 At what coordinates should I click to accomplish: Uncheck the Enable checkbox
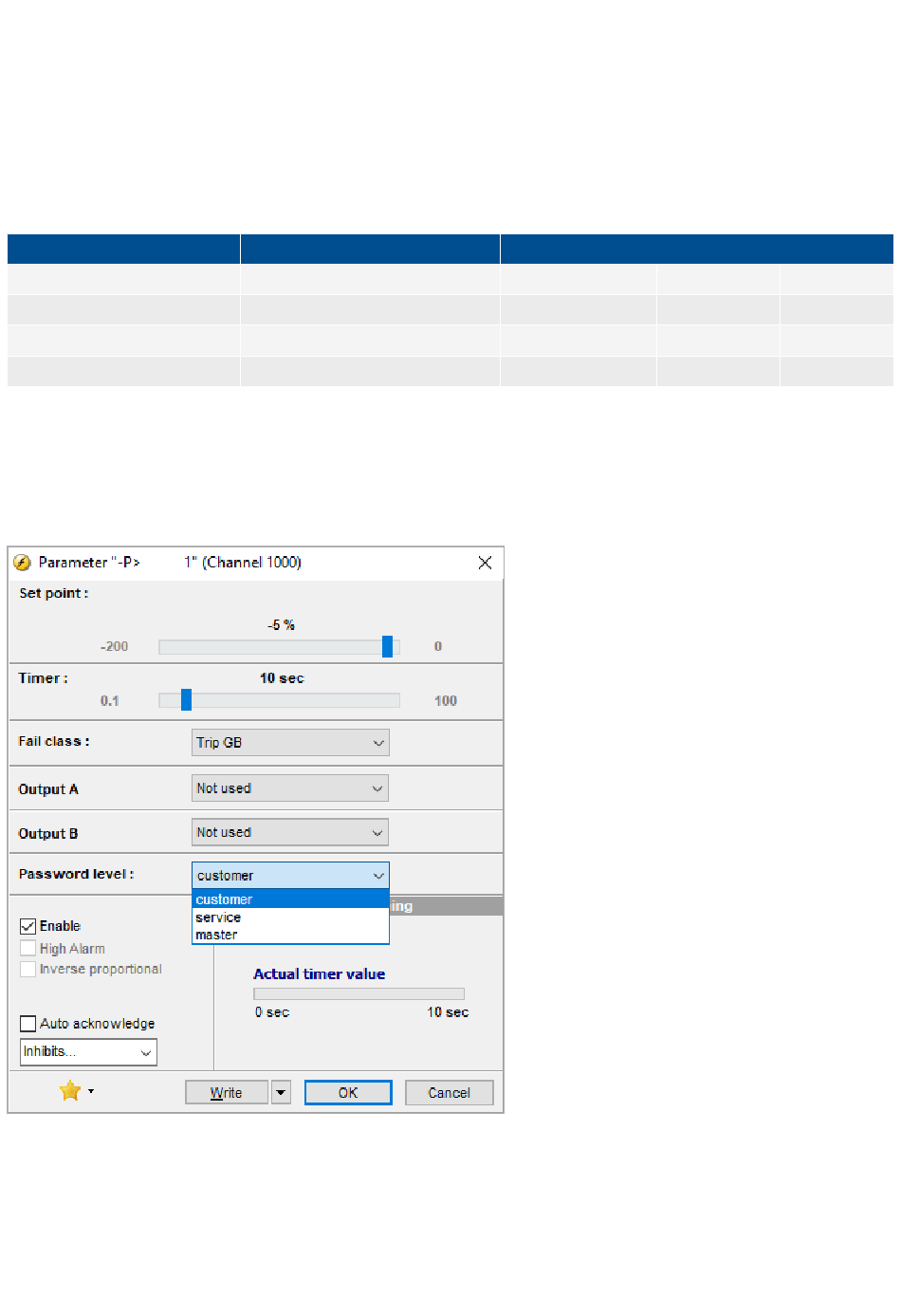pos(28,926)
